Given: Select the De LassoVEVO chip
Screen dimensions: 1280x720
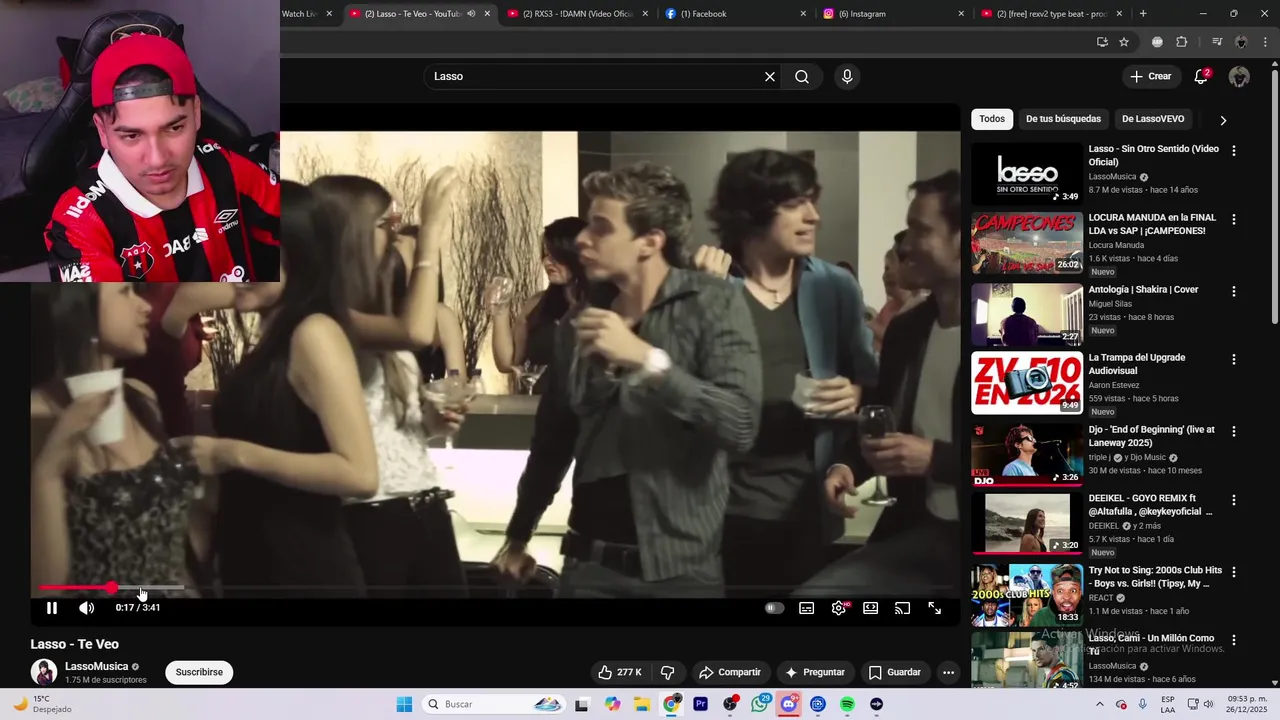Looking at the screenshot, I should point(1153,119).
